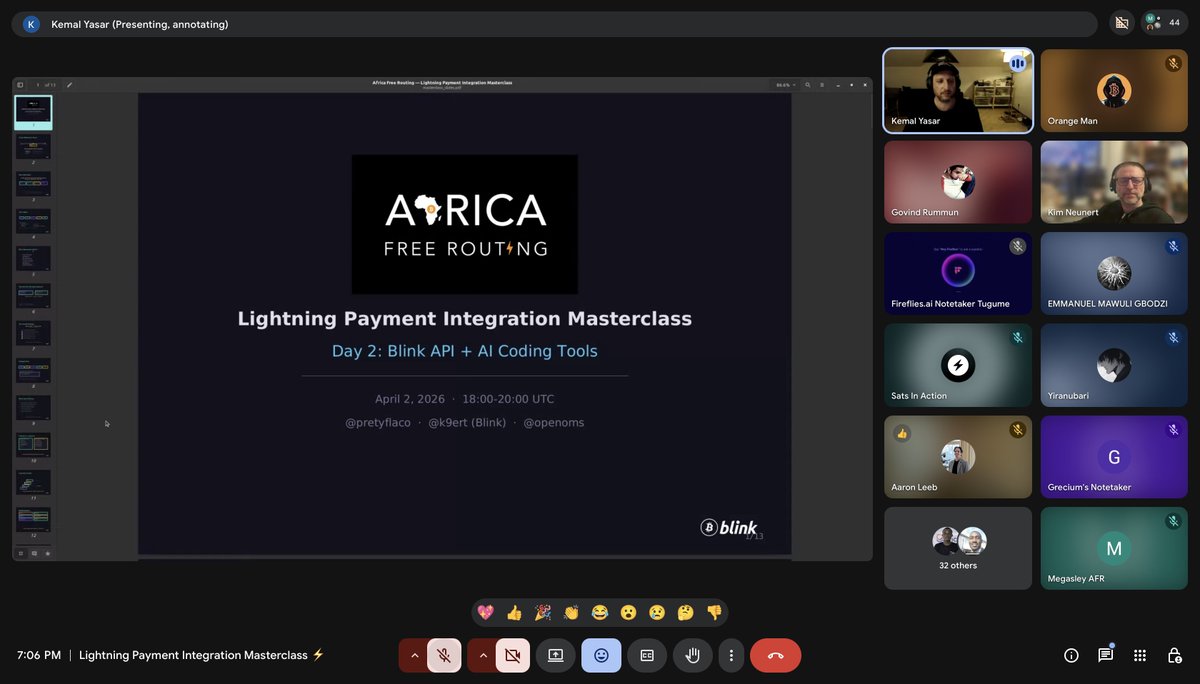Click the pause indicator on Kemal Yasar tile
Screen dimensions: 1200x684
[1017, 63]
